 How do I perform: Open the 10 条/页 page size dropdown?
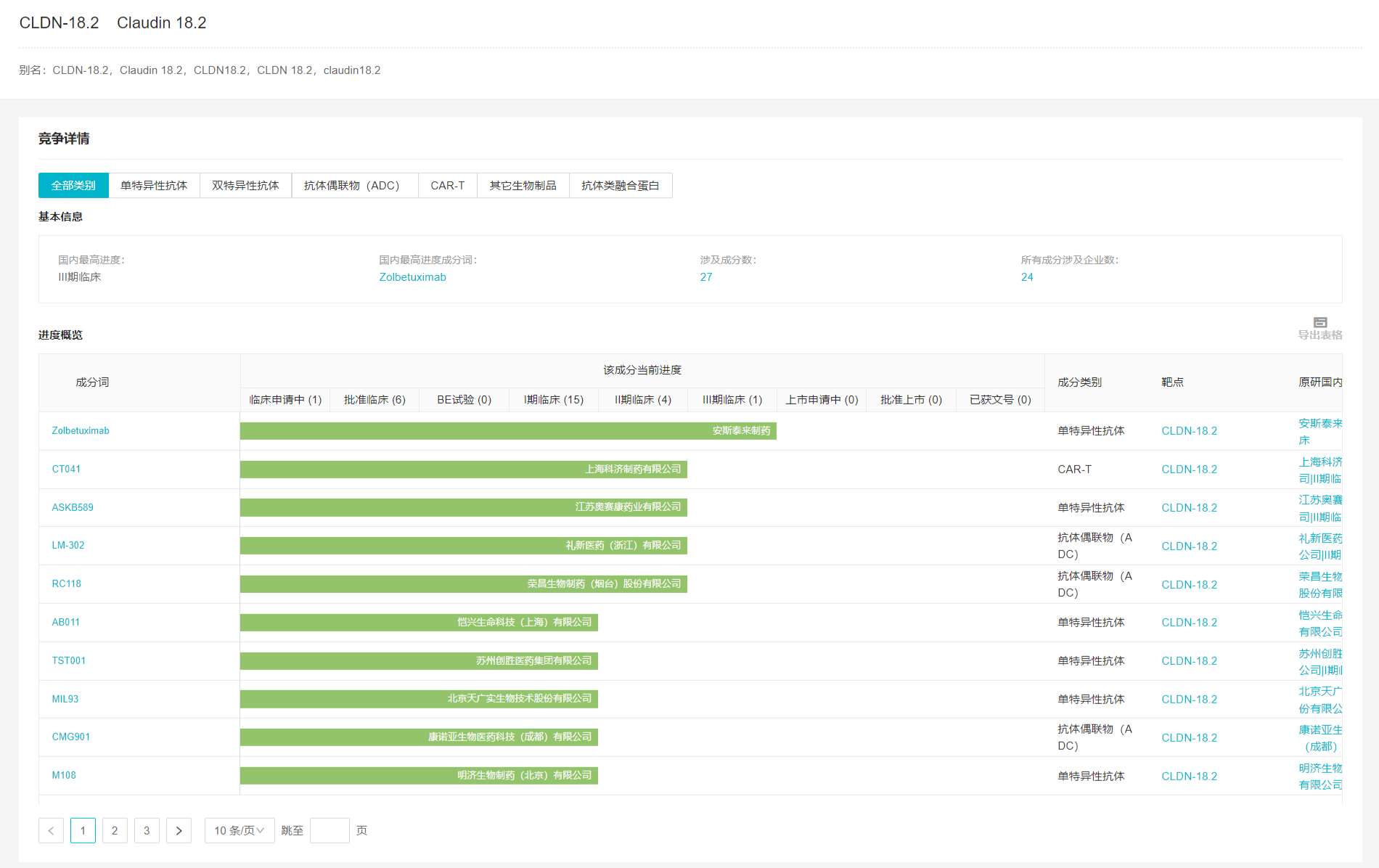click(240, 830)
